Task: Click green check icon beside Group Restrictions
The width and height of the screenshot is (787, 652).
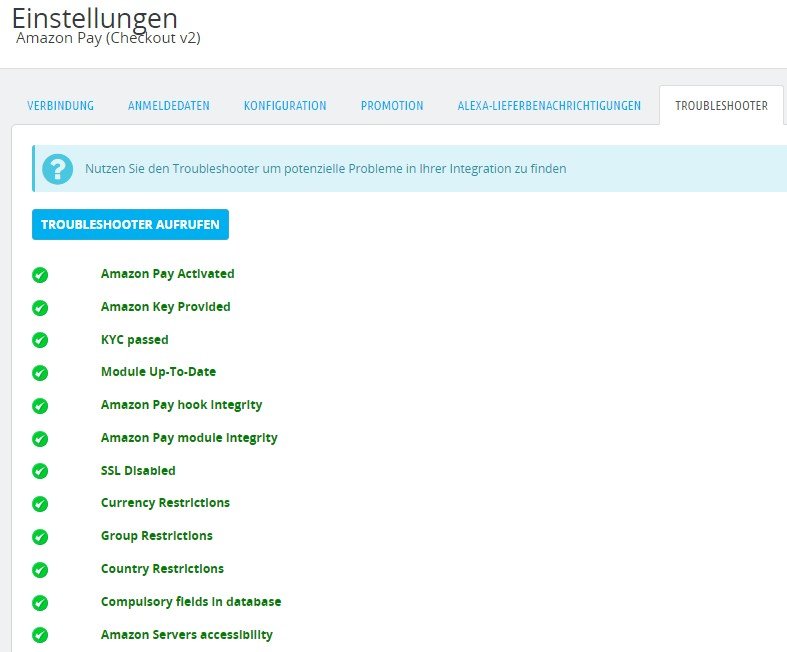Action: pyautogui.click(x=40, y=537)
